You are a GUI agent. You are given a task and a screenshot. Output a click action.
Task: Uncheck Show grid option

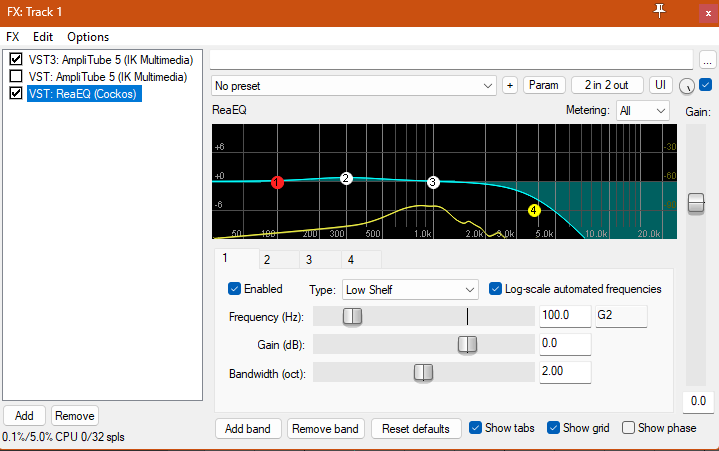pyautogui.click(x=555, y=428)
